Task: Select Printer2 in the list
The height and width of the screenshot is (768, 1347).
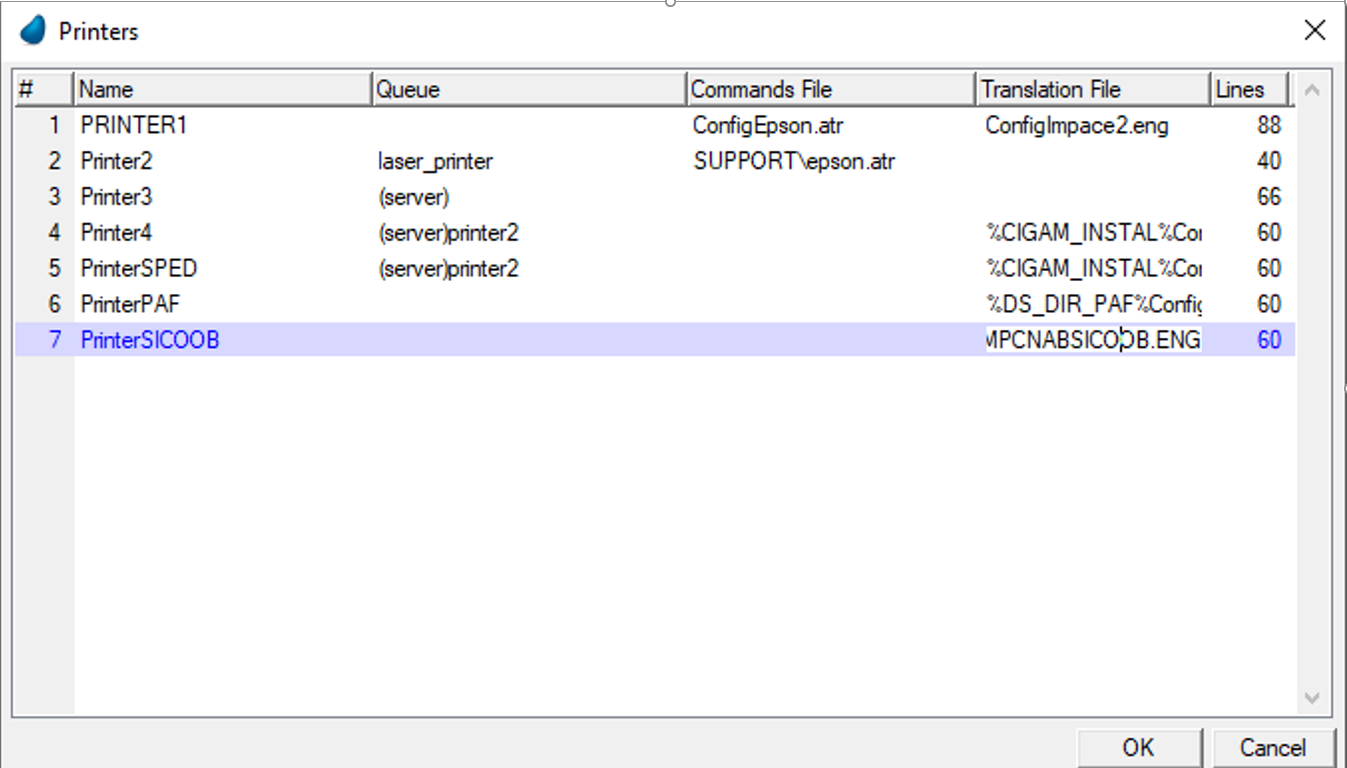Action: tap(117, 161)
